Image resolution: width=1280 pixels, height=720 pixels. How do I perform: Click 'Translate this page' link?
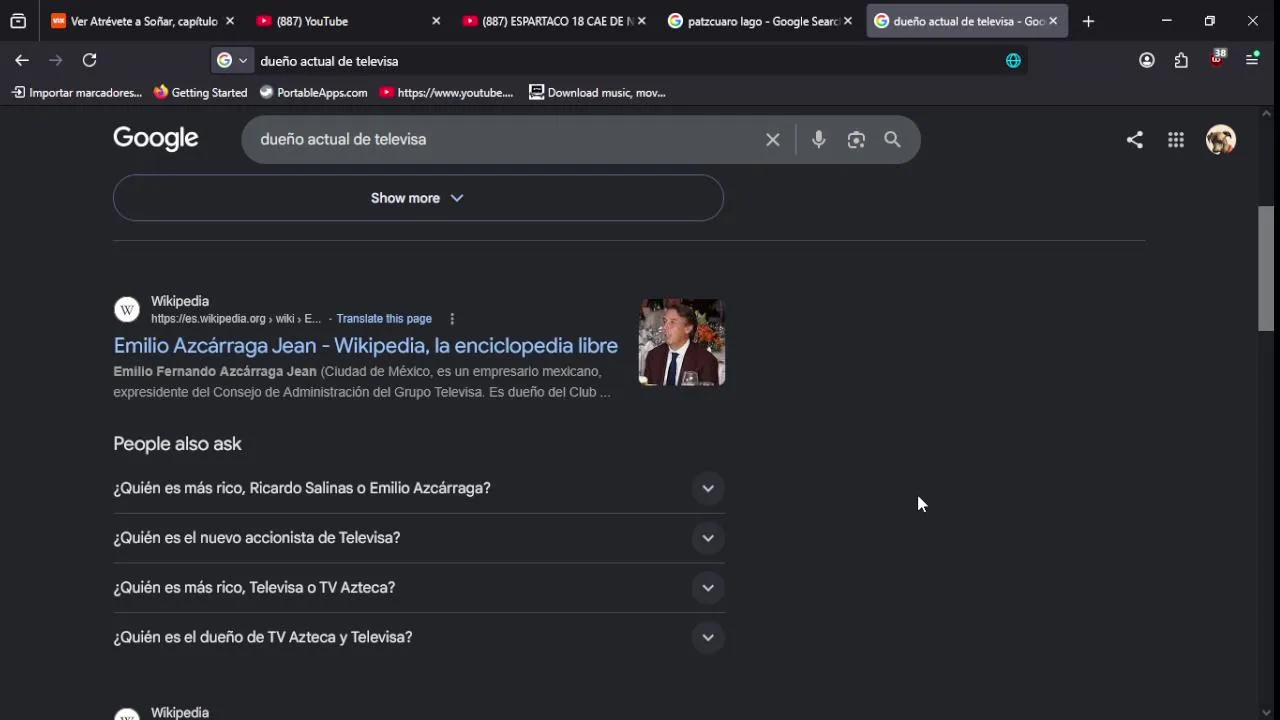(384, 319)
